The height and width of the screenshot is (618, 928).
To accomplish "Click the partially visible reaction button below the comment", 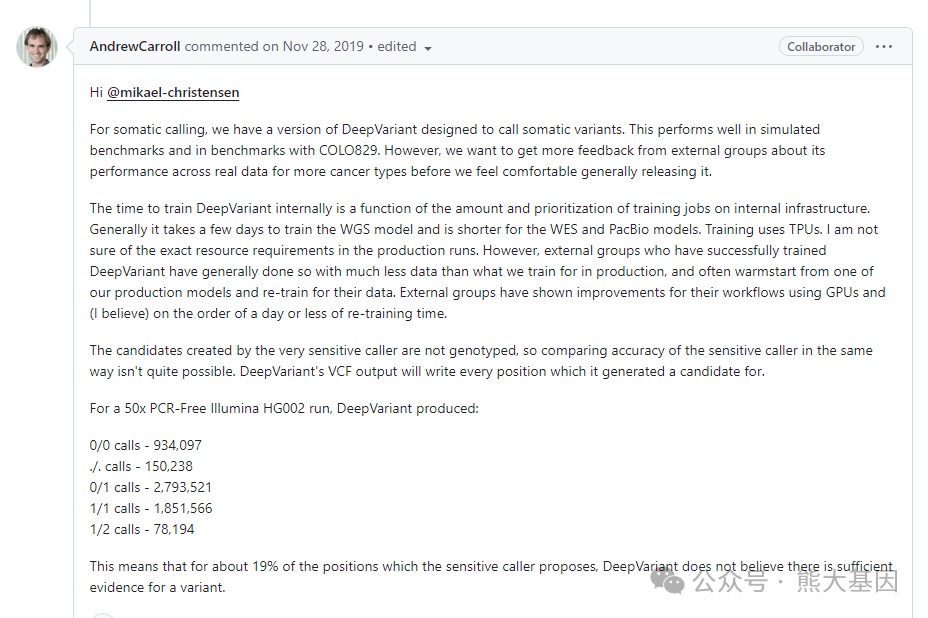I will click(101, 615).
